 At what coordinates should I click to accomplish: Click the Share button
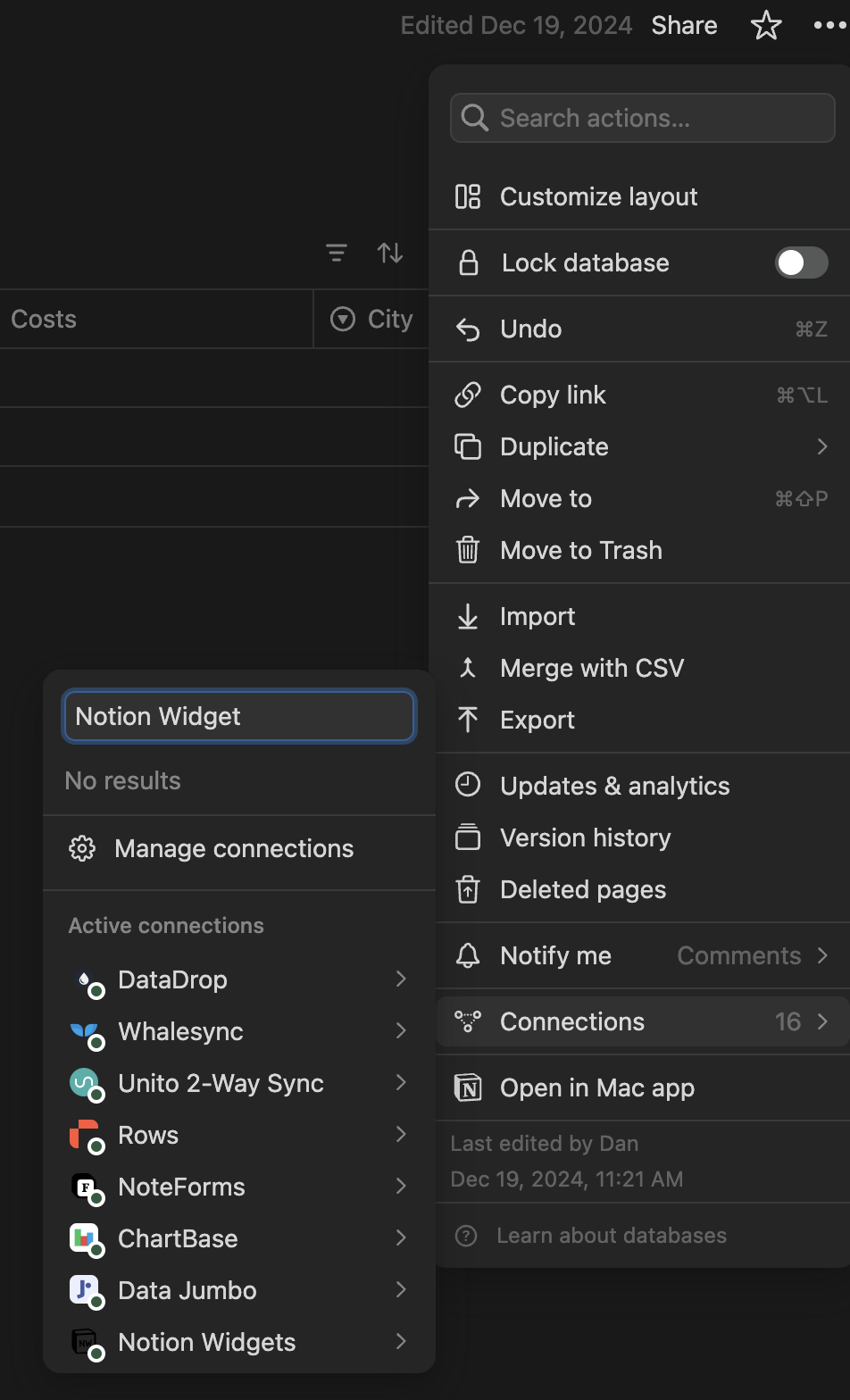click(x=684, y=25)
